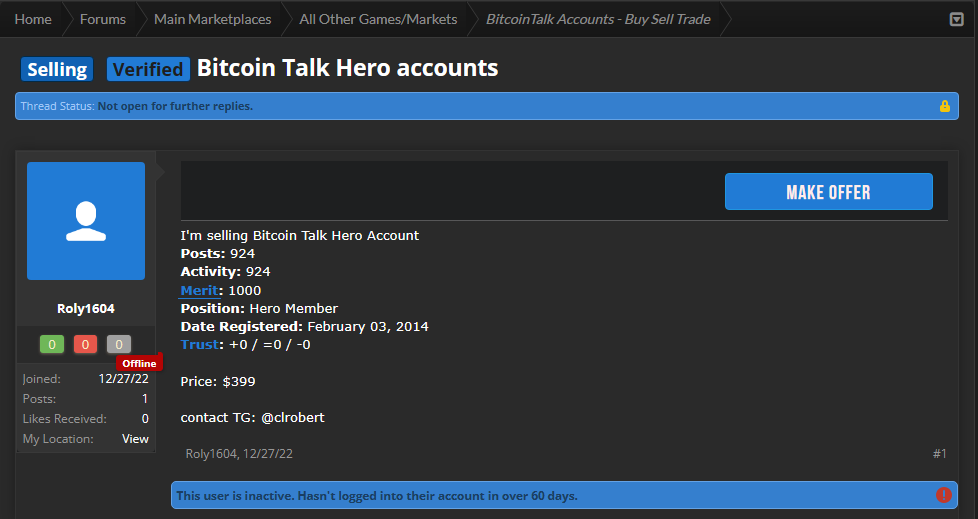978x519 pixels.
Task: Expand the breadcrumb jump menu arrow
Action: pyautogui.click(x=956, y=19)
